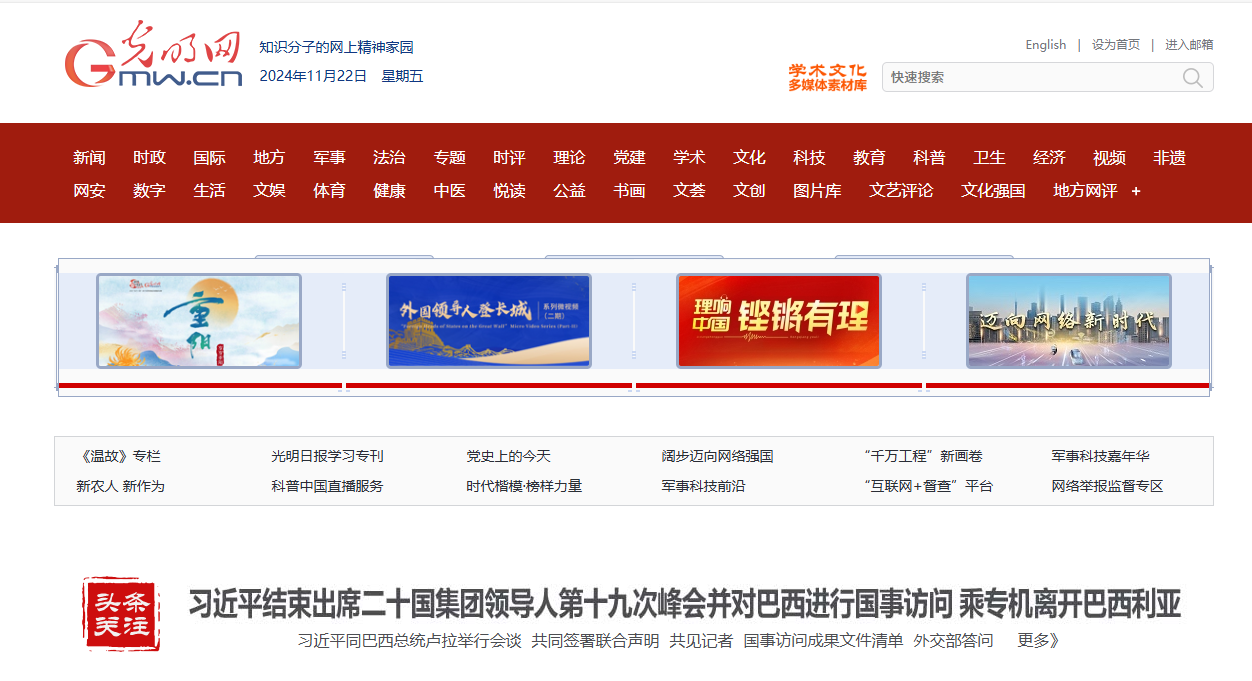Open the 重阳 festival banner thumbnail
Image resolution: width=1252 pixels, height=681 pixels.
[x=199, y=321]
